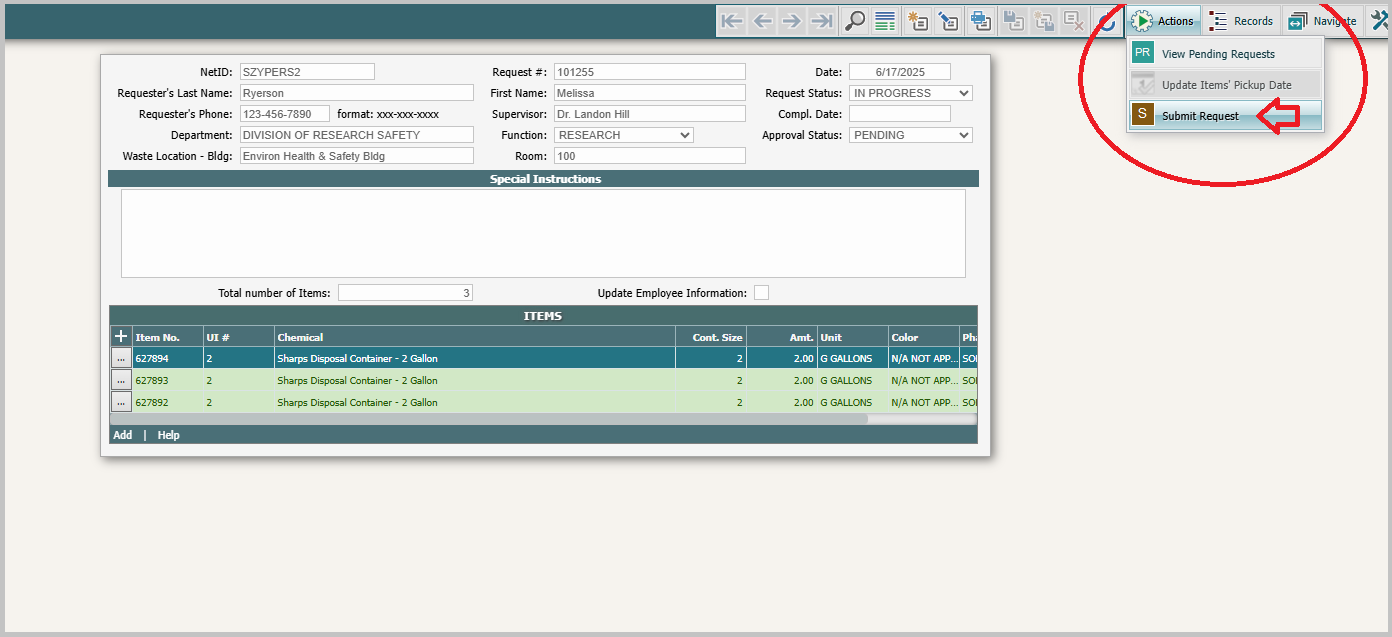Click the Requester's Phone field

[285, 114]
